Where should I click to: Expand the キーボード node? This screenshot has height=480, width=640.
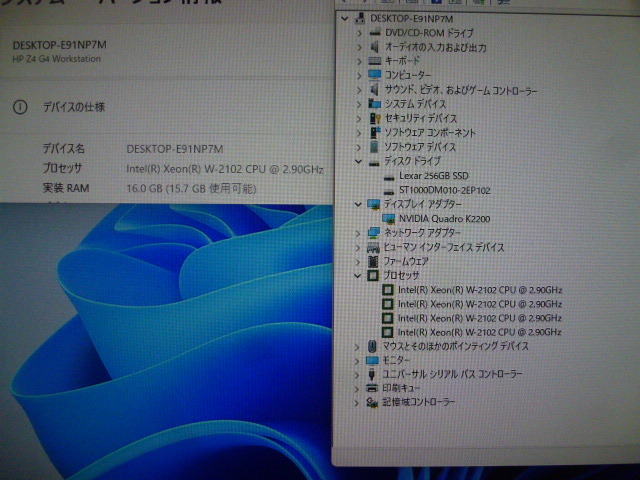(360, 62)
